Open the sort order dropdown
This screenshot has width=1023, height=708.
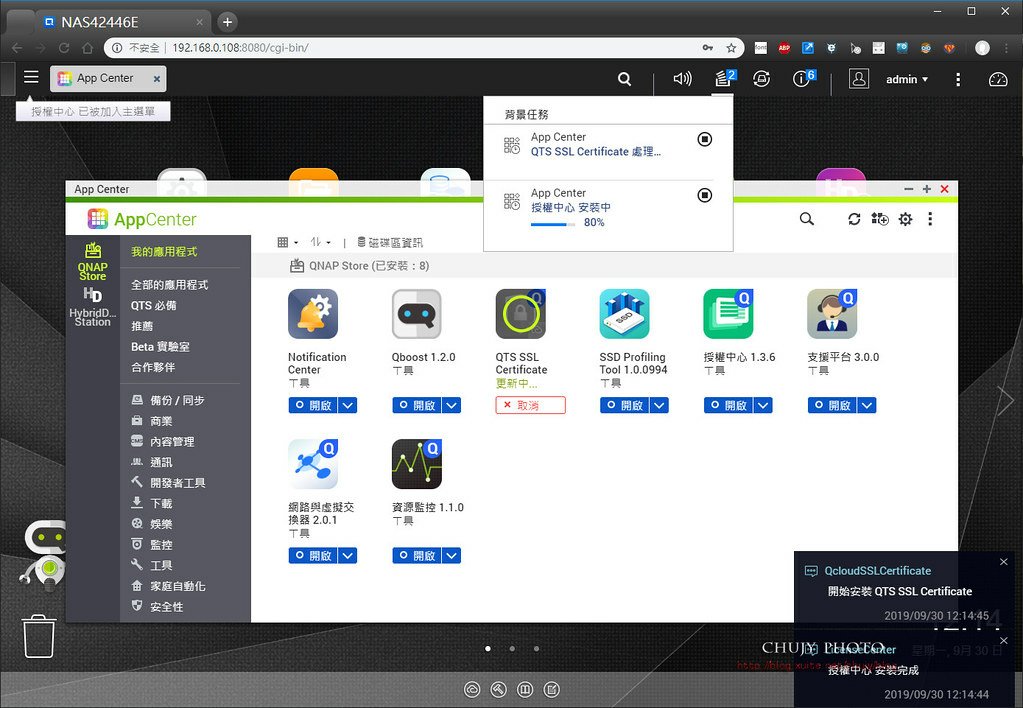coord(320,242)
